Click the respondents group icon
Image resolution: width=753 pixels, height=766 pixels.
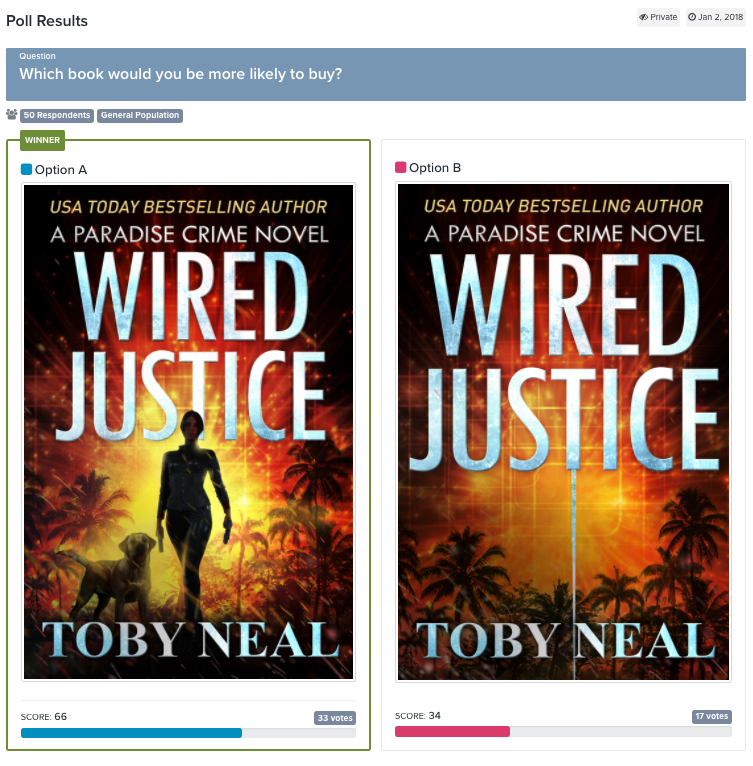12,115
